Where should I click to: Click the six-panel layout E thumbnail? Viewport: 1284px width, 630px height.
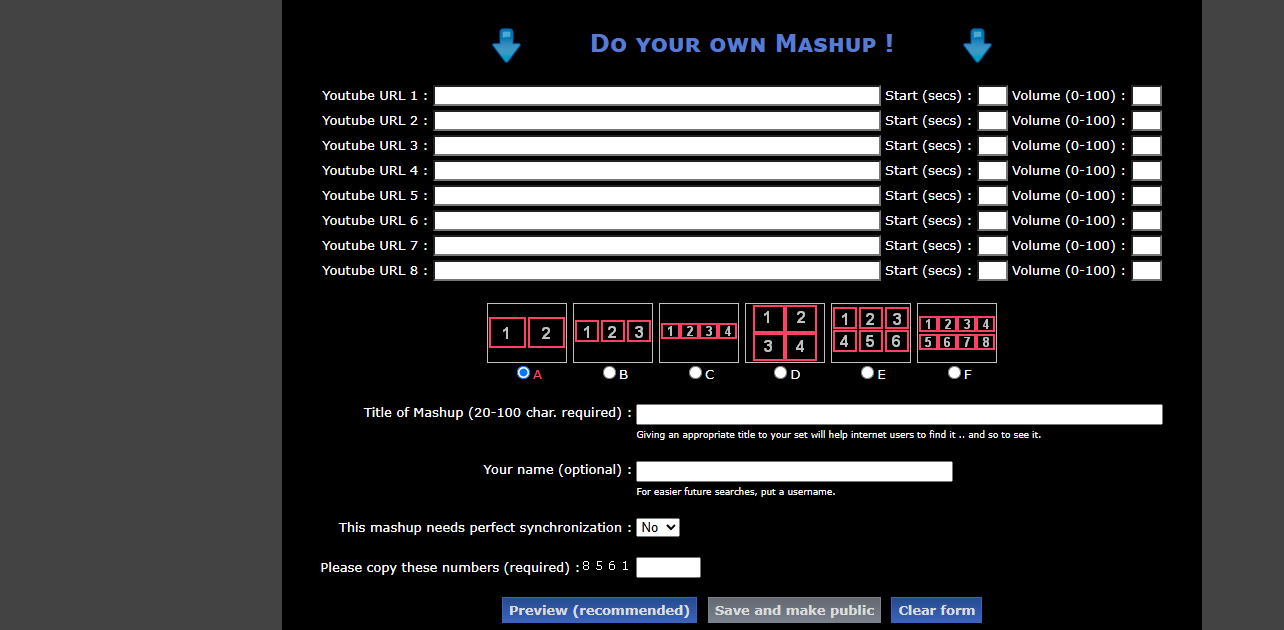tap(870, 333)
